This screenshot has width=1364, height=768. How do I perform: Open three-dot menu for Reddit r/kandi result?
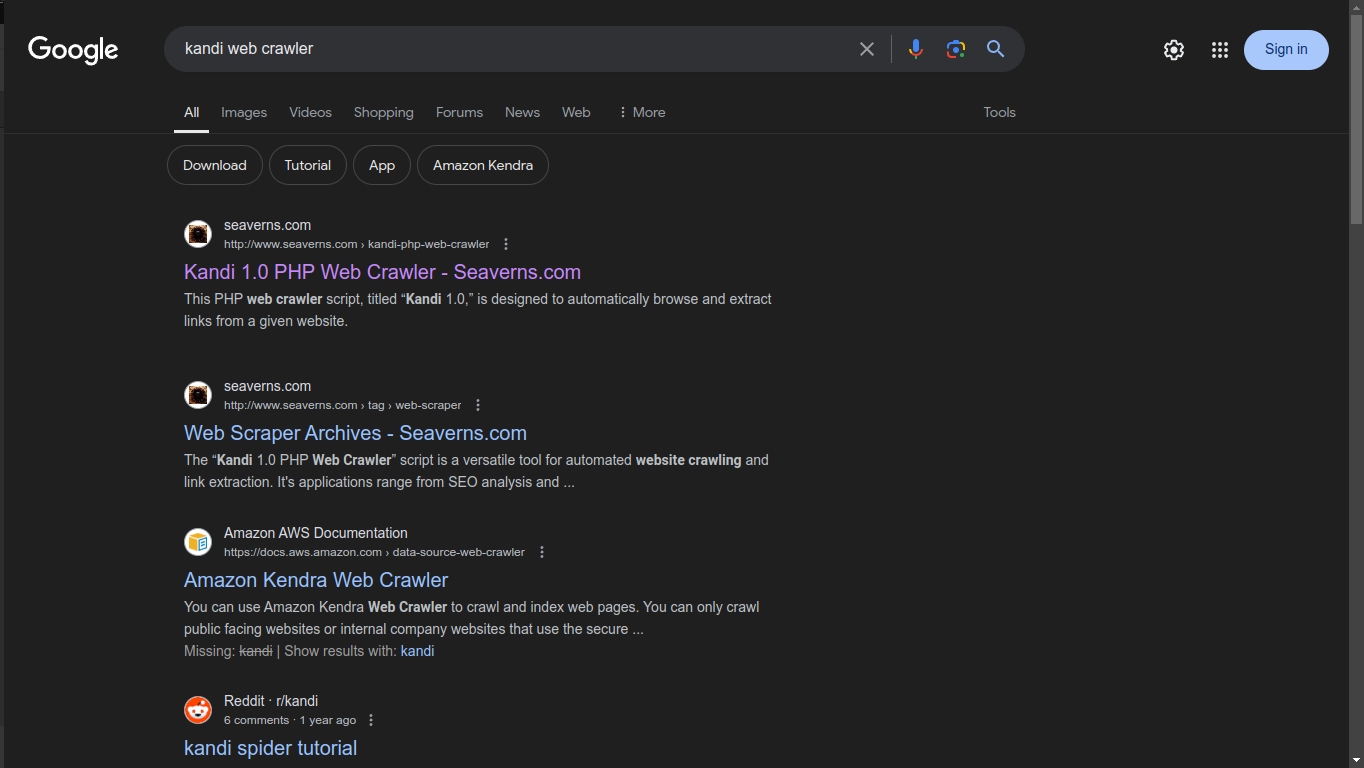coord(371,720)
